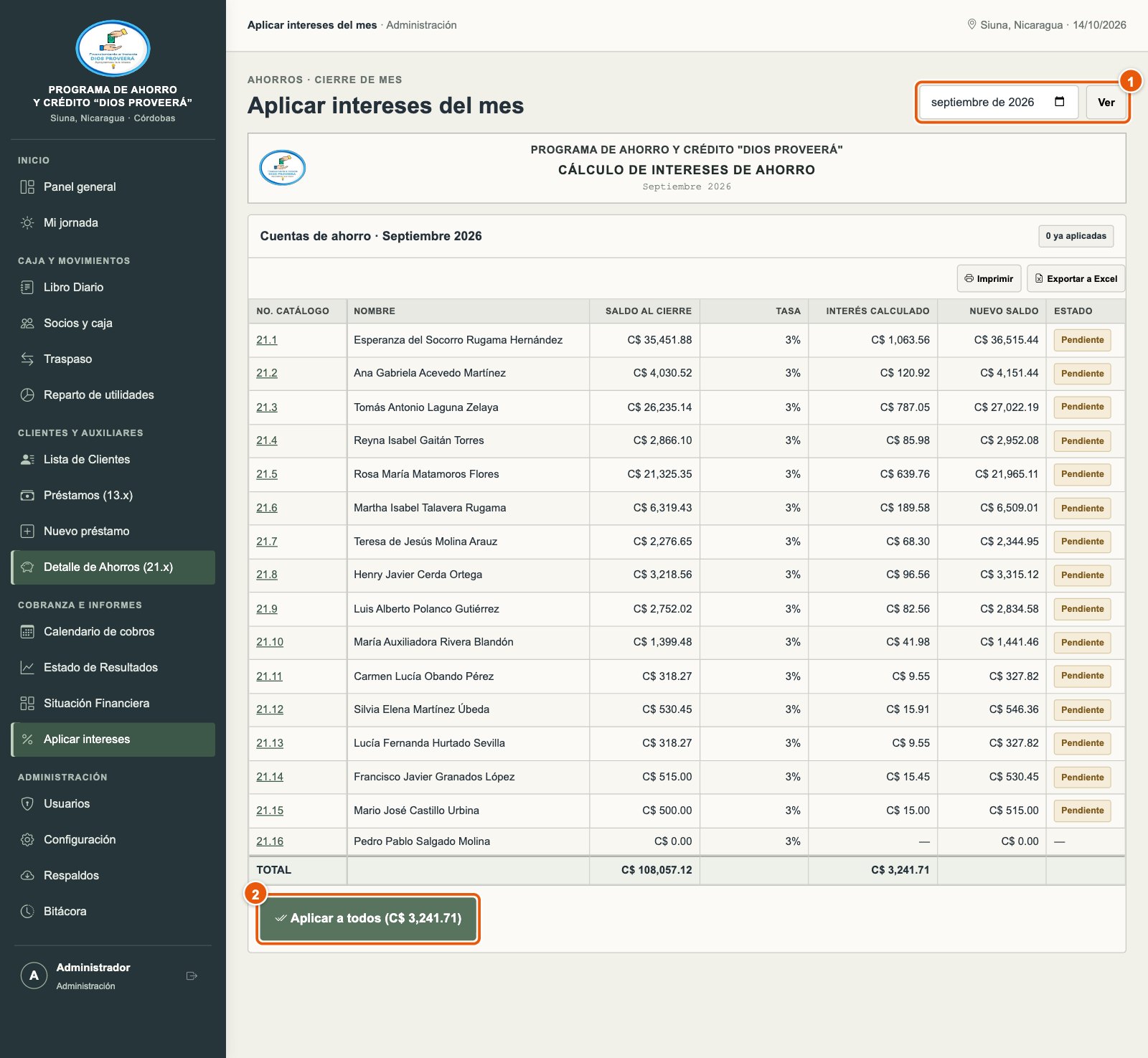Click the Administrador avatar circle

pos(34,976)
